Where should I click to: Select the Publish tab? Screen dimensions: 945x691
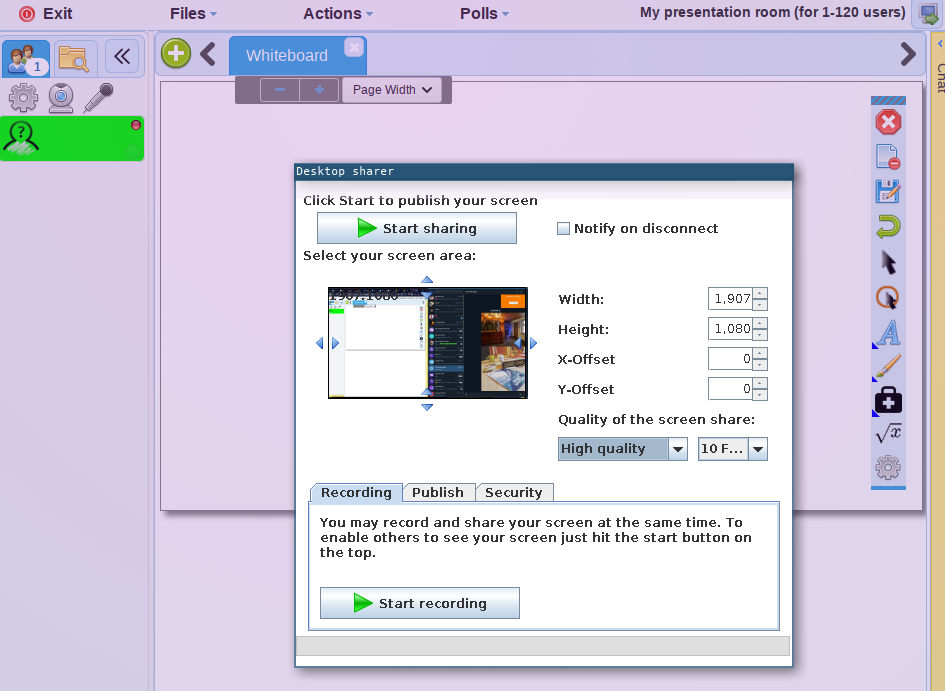pyautogui.click(x=438, y=493)
